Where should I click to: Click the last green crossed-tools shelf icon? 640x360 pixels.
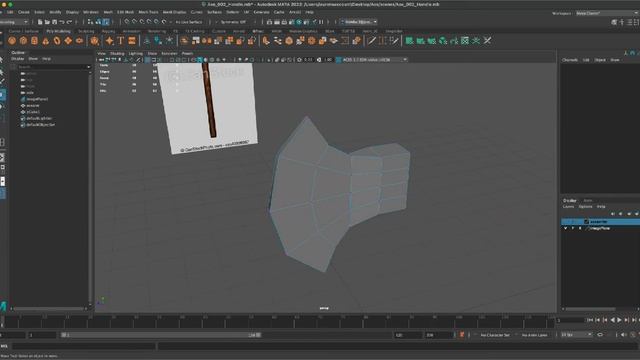pyautogui.click(x=487, y=40)
